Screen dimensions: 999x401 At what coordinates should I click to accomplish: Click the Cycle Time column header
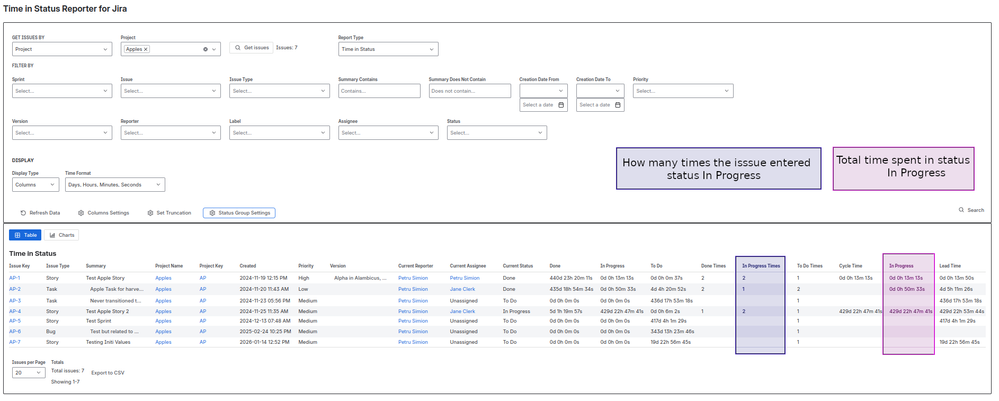coord(849,265)
